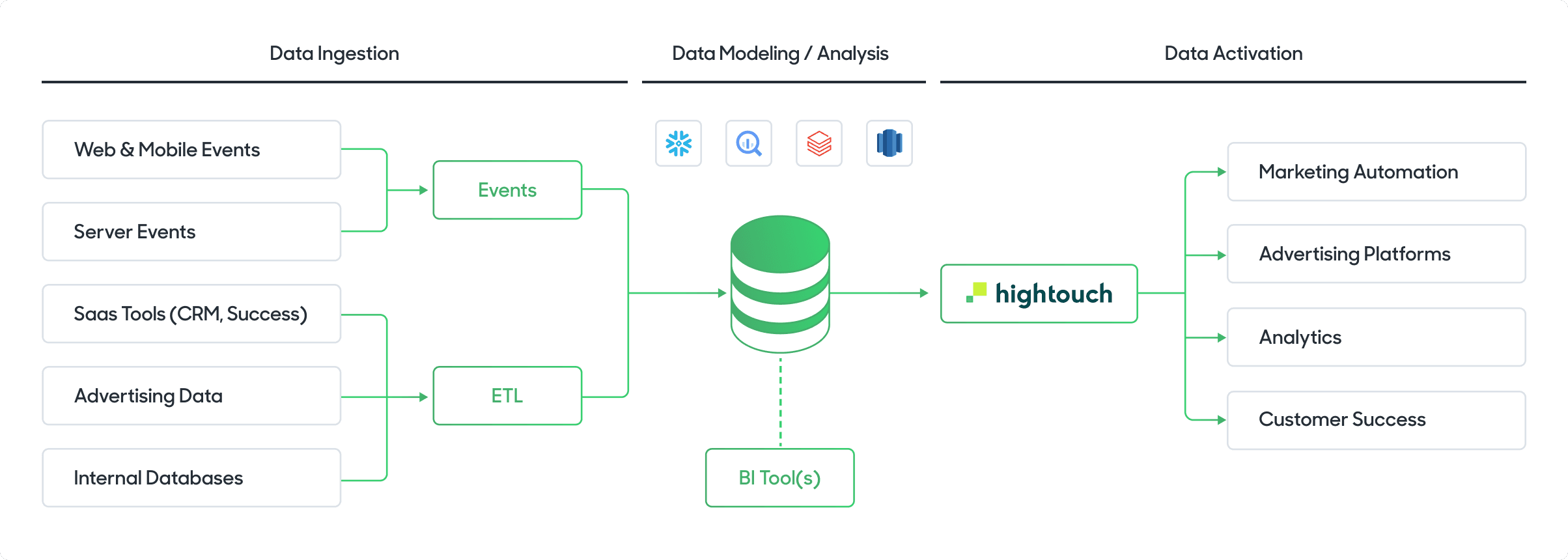Click the Data Activation heading

click(x=1233, y=53)
